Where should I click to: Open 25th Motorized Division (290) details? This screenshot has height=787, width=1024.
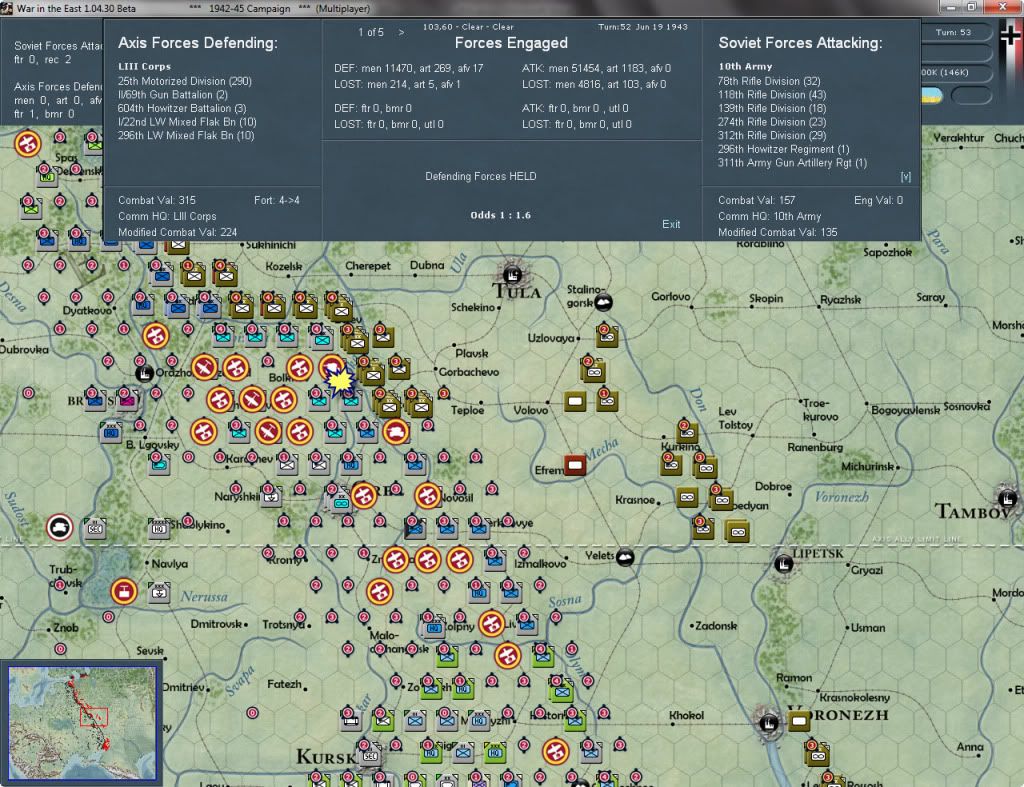pyautogui.click(x=184, y=81)
